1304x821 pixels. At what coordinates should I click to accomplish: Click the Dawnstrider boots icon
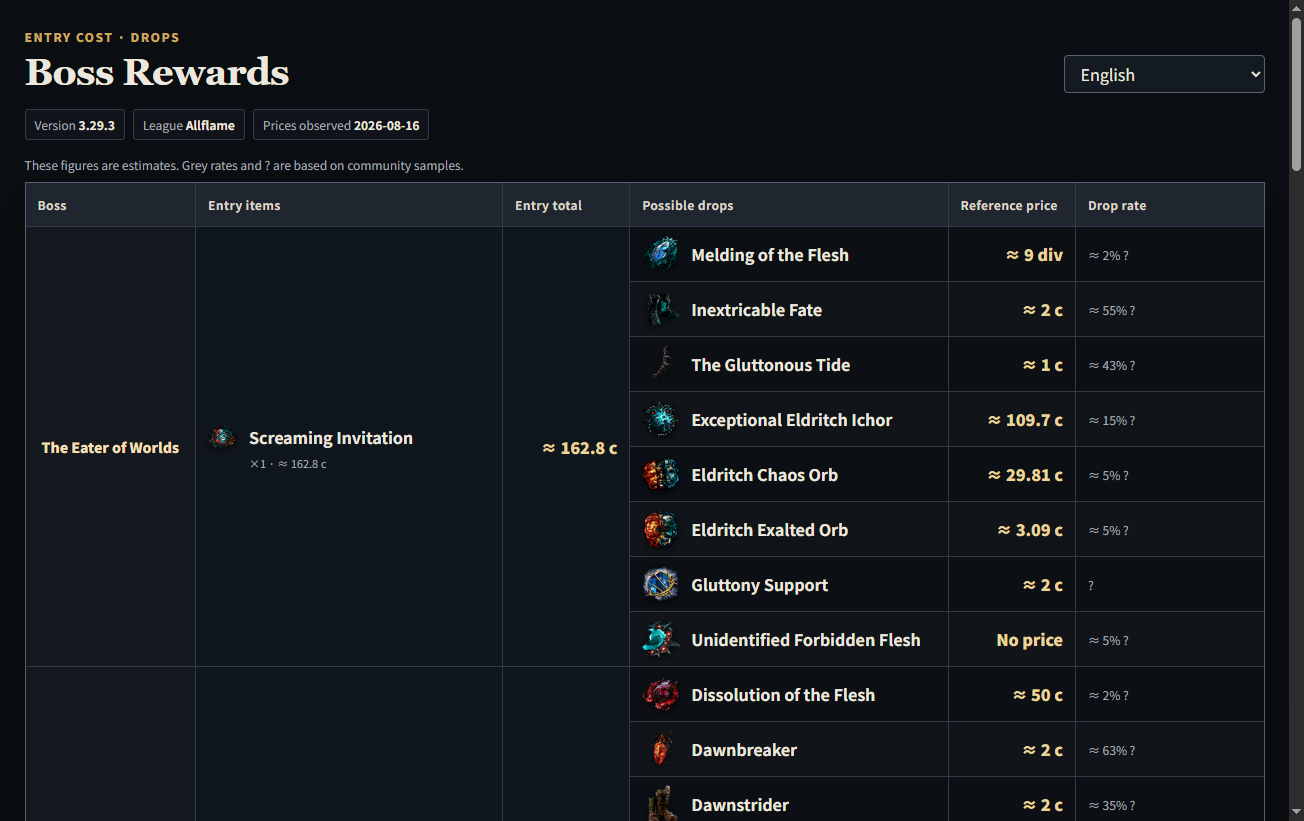(x=661, y=804)
